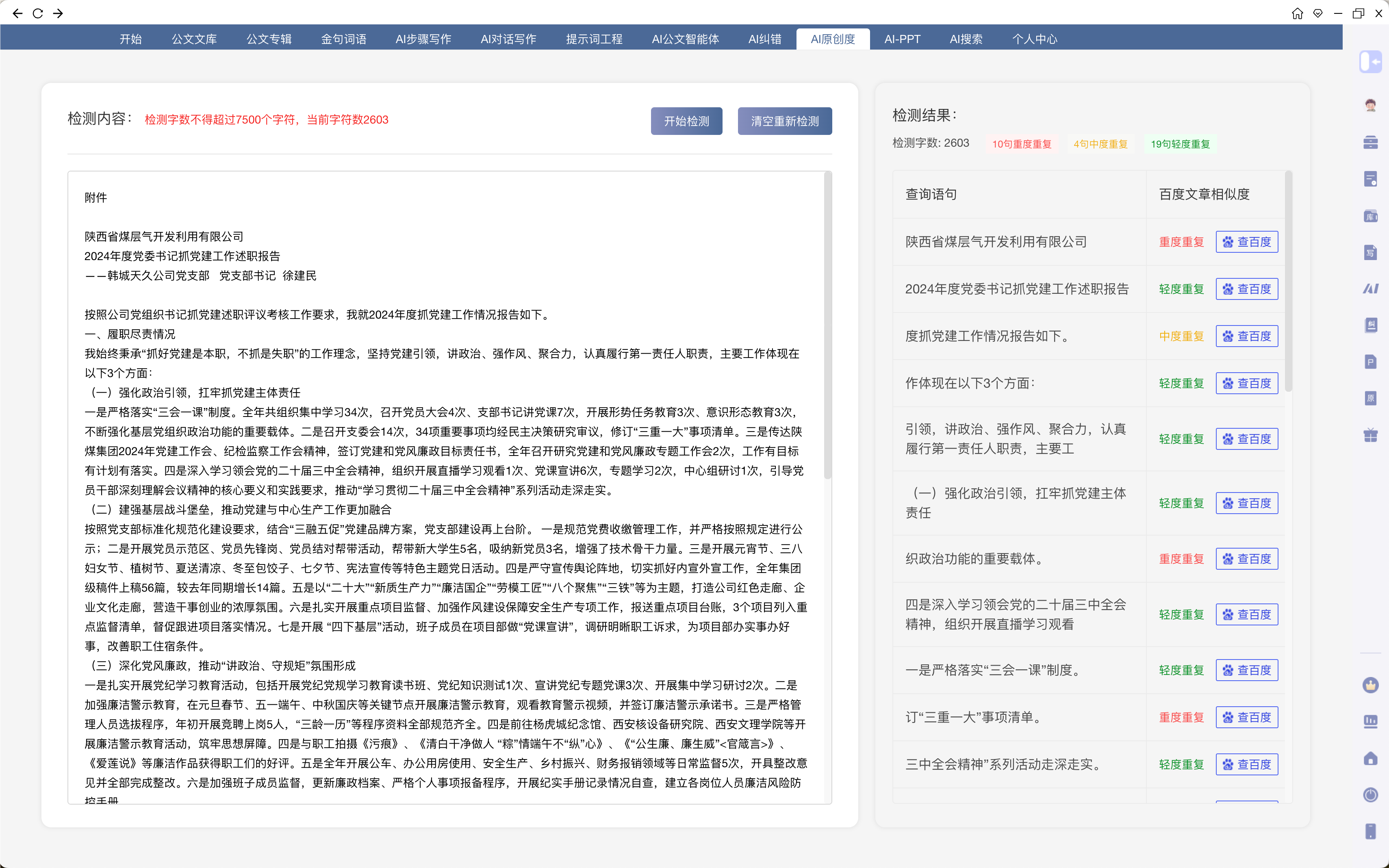The height and width of the screenshot is (868, 1389).
Task: Click the results table scrollbar
Action: [x=1288, y=281]
